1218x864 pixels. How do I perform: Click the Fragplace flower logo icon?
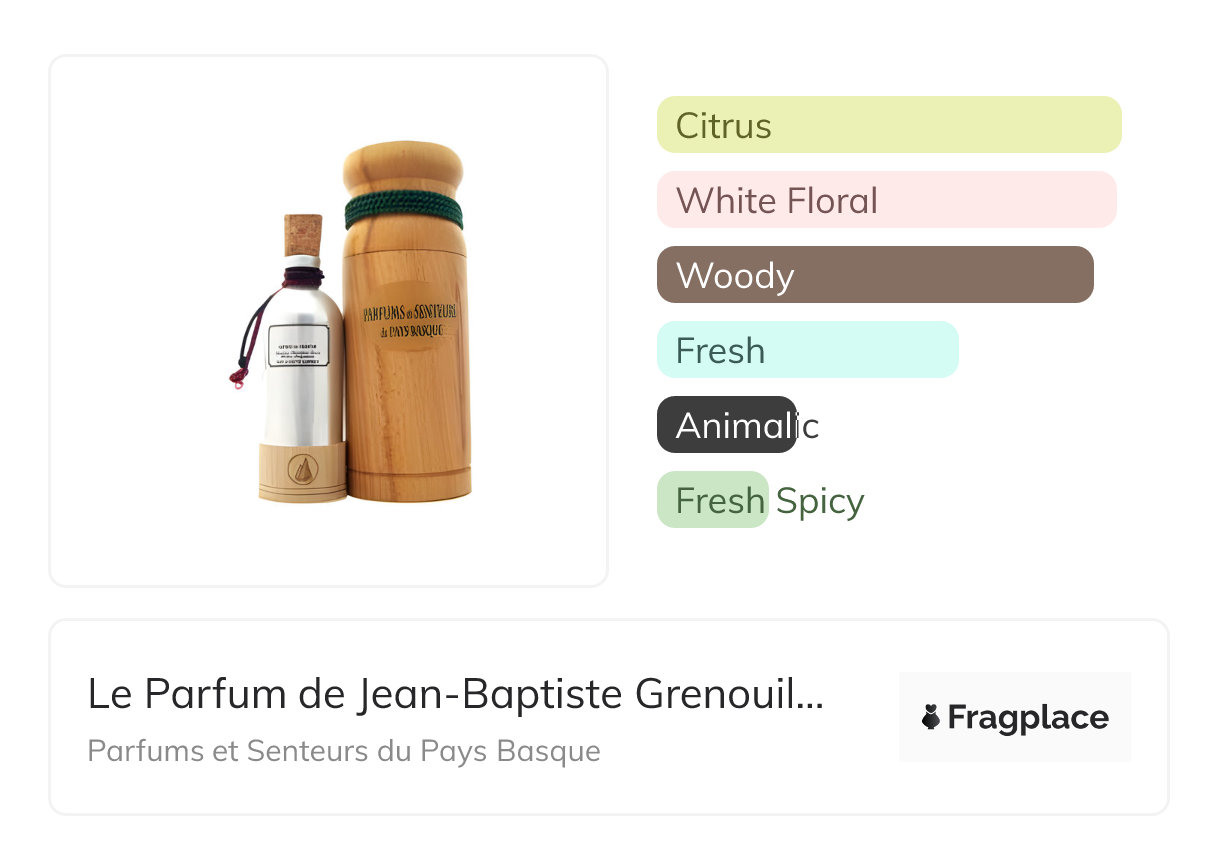tap(931, 718)
